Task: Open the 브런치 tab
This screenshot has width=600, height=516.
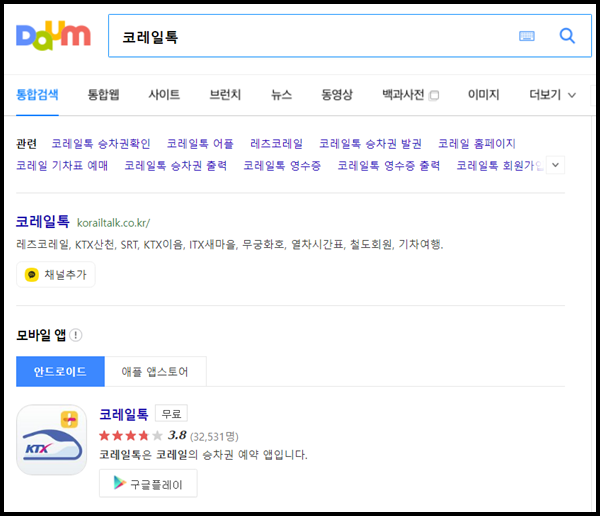Action: [225, 95]
